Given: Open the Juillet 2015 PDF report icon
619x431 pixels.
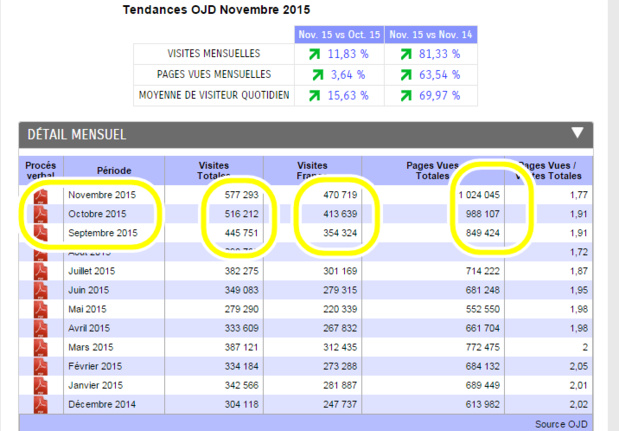Looking at the screenshot, I should [x=41, y=271].
